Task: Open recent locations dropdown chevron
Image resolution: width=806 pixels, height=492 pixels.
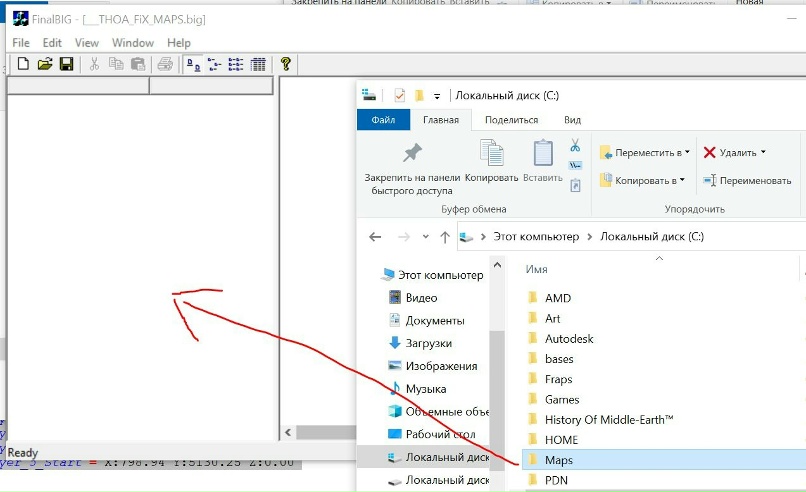Action: click(426, 237)
